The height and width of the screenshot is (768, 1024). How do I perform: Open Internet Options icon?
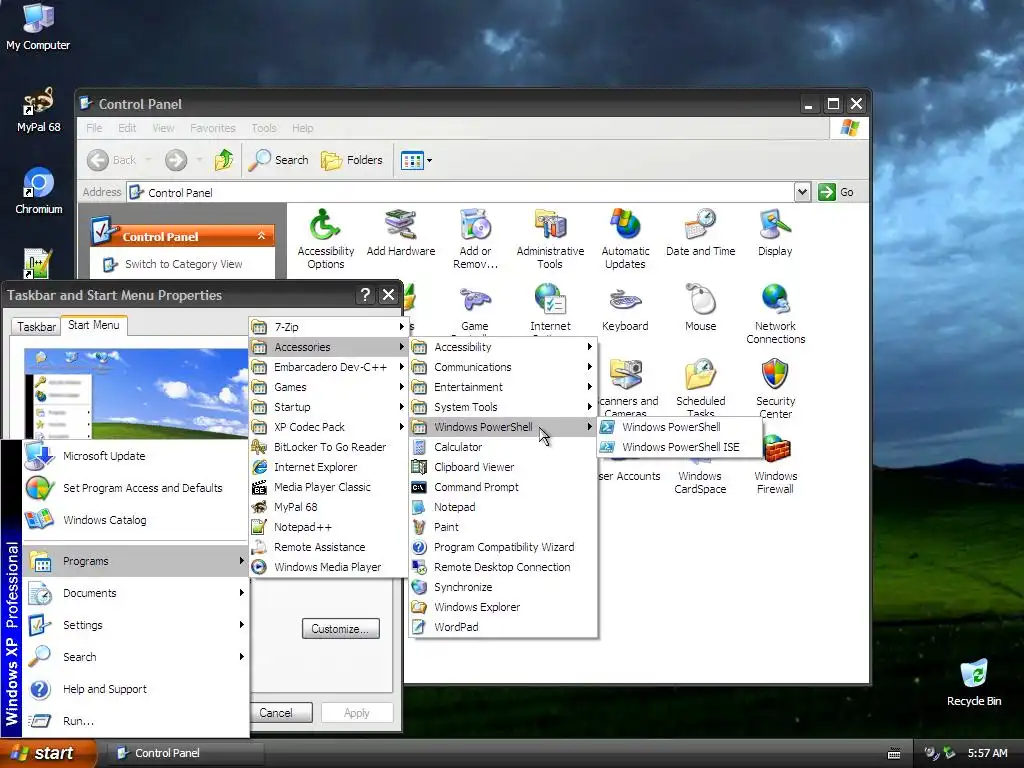(550, 307)
